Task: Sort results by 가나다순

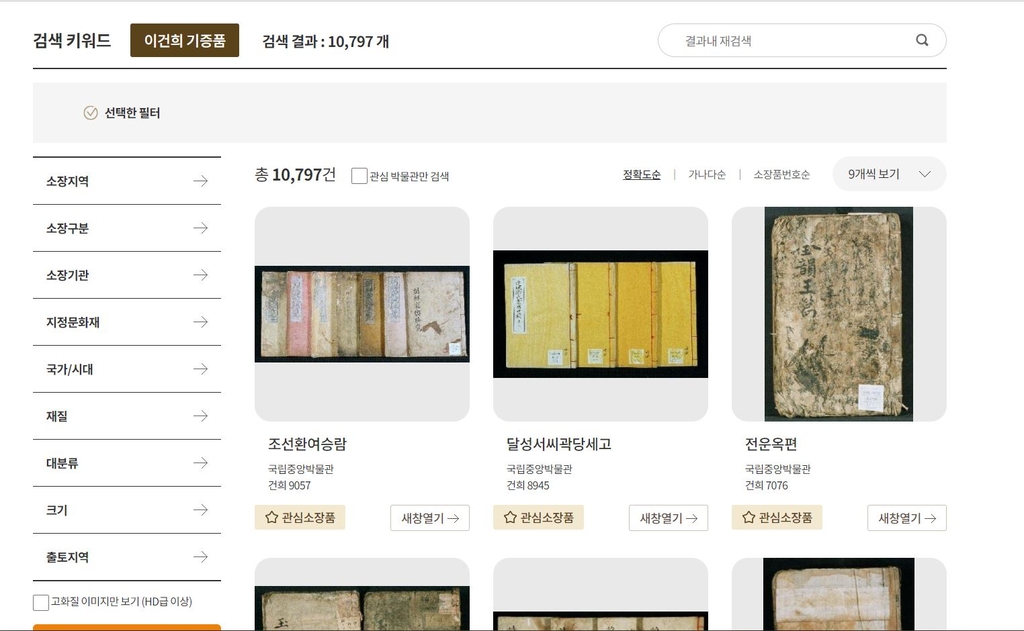Action: 706,175
